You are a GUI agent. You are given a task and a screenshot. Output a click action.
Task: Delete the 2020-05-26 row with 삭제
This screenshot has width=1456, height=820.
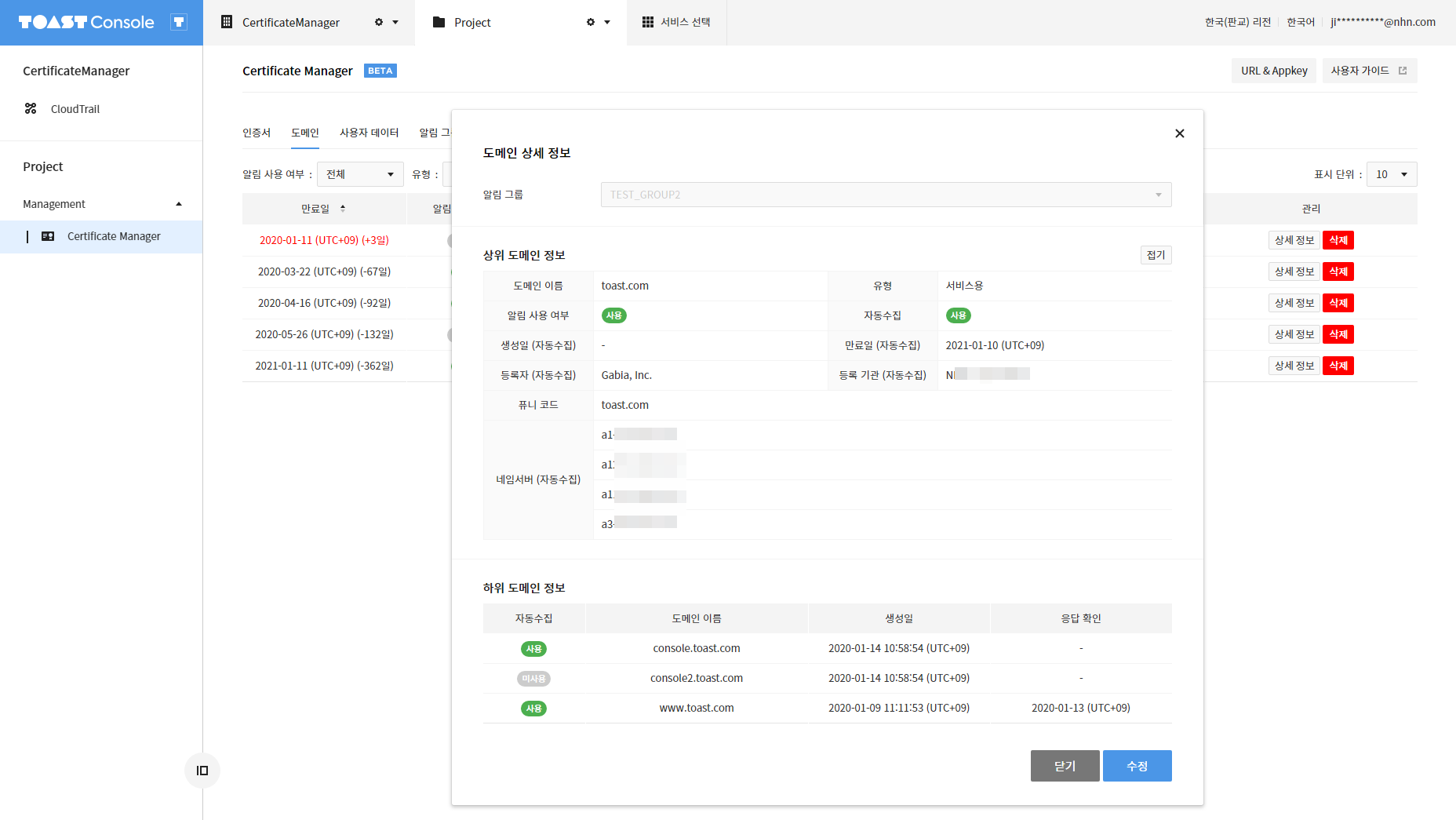coord(1338,334)
